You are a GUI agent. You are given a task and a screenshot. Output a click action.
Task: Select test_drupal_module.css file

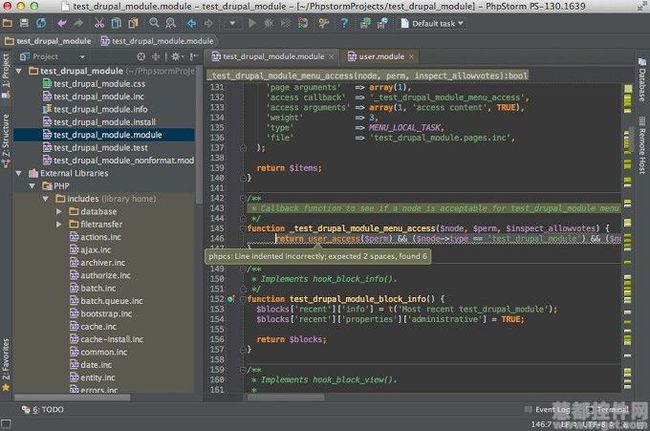pos(99,84)
